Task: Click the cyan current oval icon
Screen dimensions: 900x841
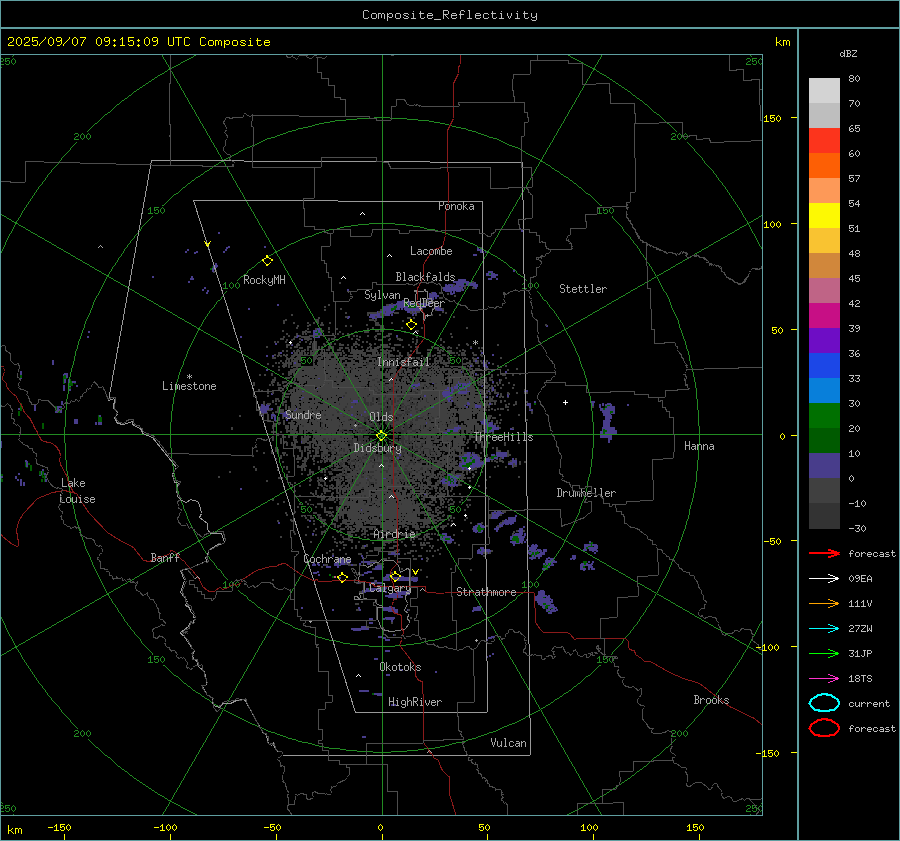Action: pyautogui.click(x=824, y=703)
